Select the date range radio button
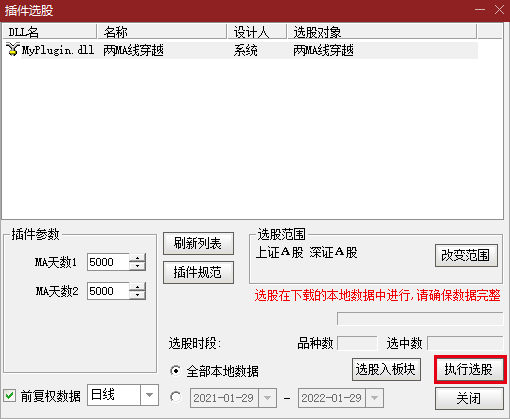The height and width of the screenshot is (419, 510). [x=175, y=397]
